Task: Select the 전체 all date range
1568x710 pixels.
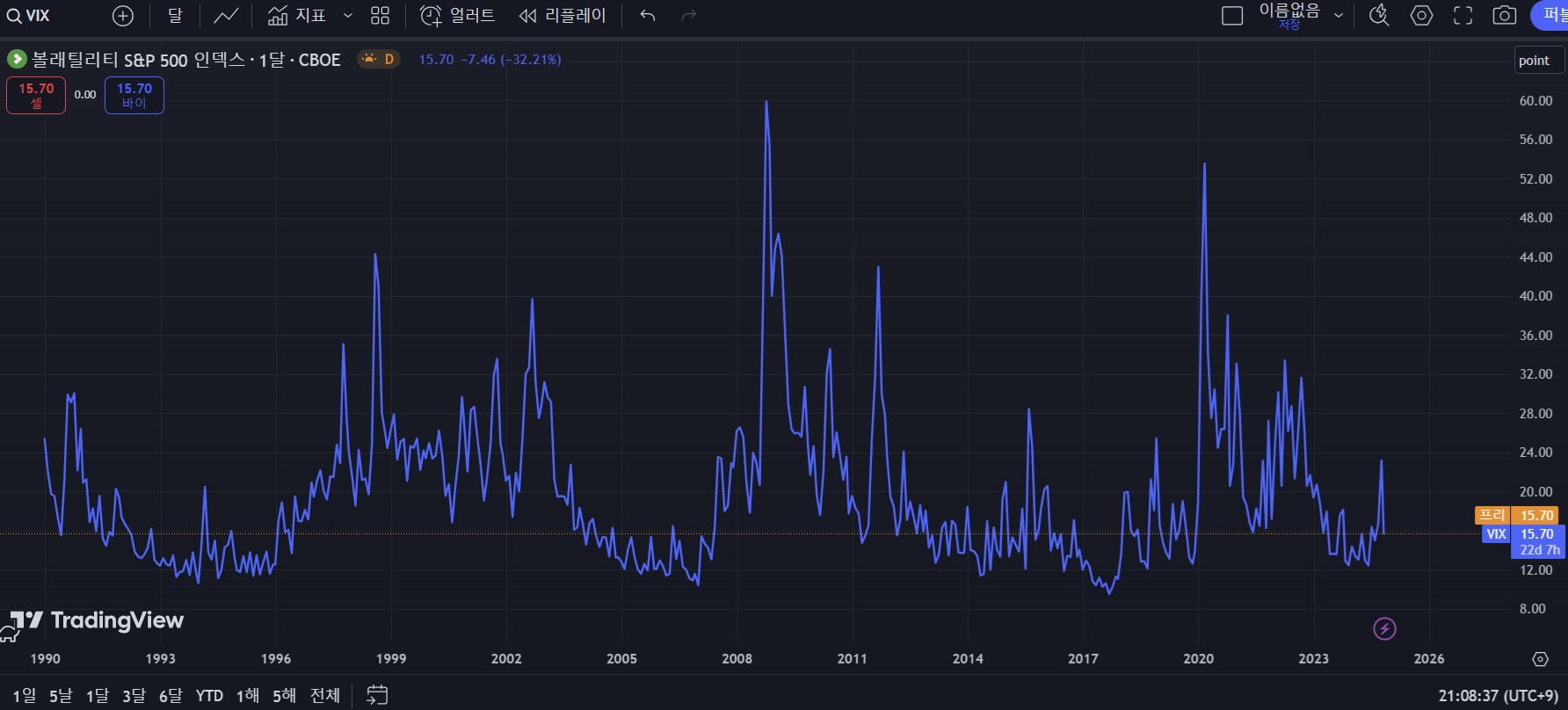Action: click(x=325, y=696)
